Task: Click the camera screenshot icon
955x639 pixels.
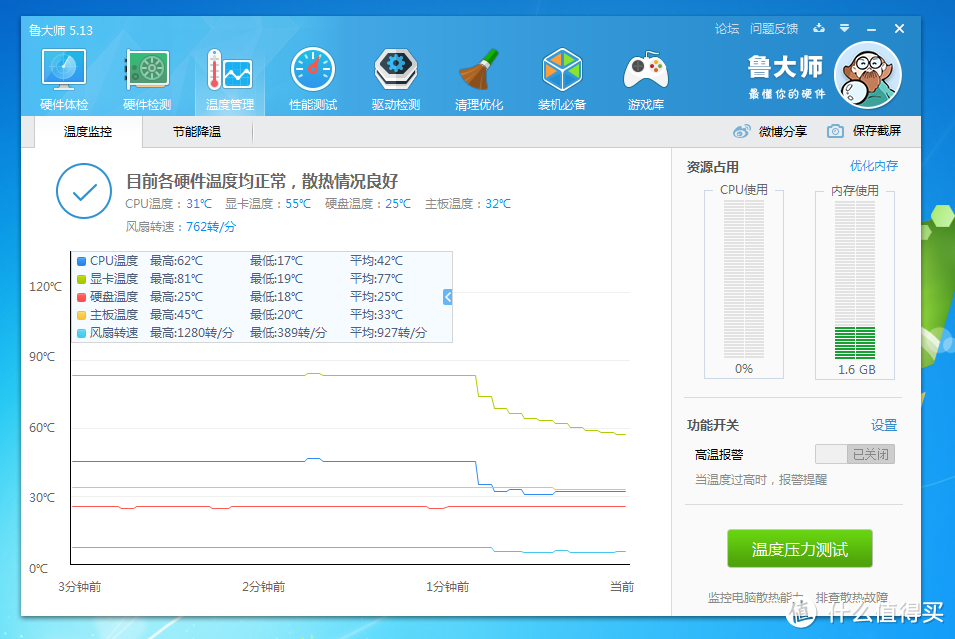Action: point(835,131)
